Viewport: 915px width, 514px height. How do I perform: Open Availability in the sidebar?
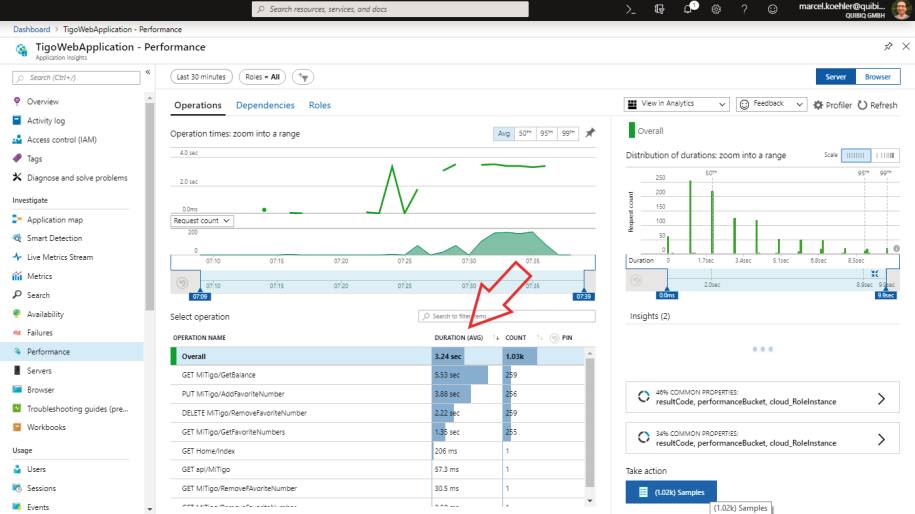[45, 314]
